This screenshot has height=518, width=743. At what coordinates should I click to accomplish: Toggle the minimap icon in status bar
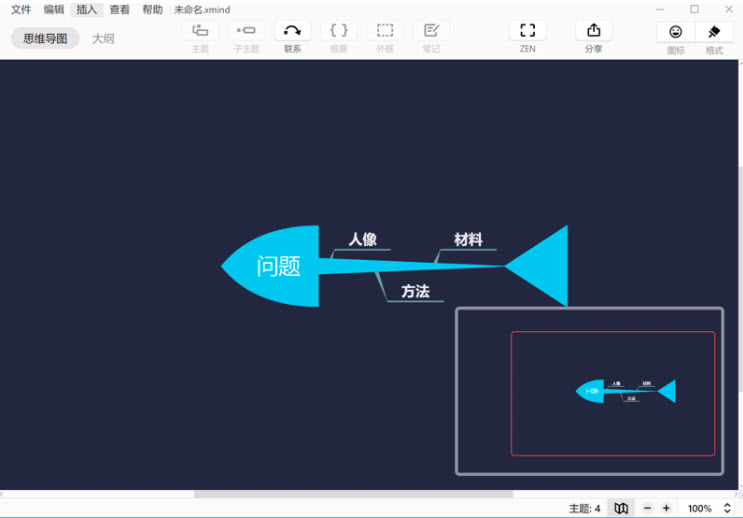tap(621, 508)
